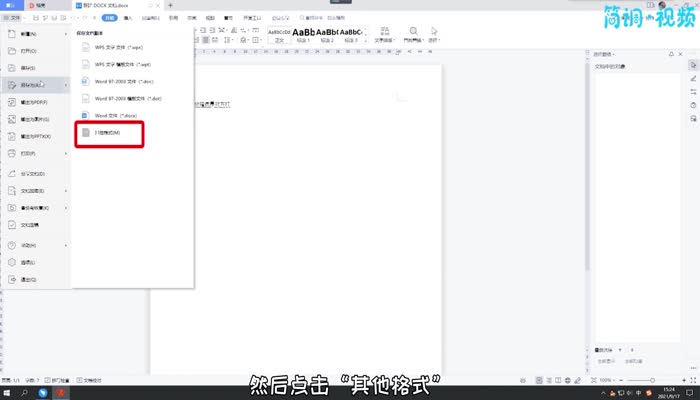Open the Select tool dropdown in ribbon
The image size is (700, 400).
[433, 36]
